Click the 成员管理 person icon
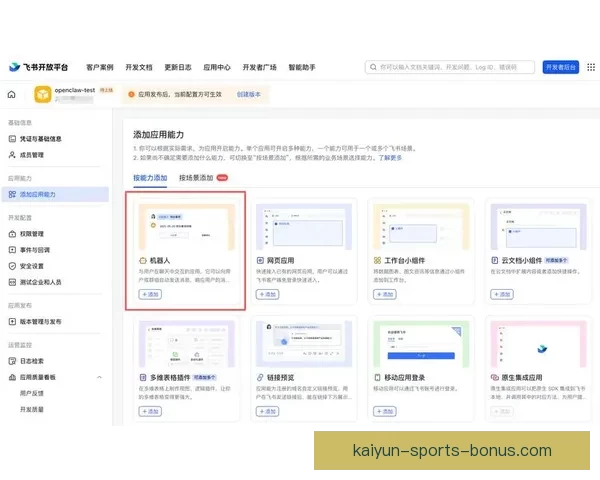The width and height of the screenshot is (600, 480). 12,155
